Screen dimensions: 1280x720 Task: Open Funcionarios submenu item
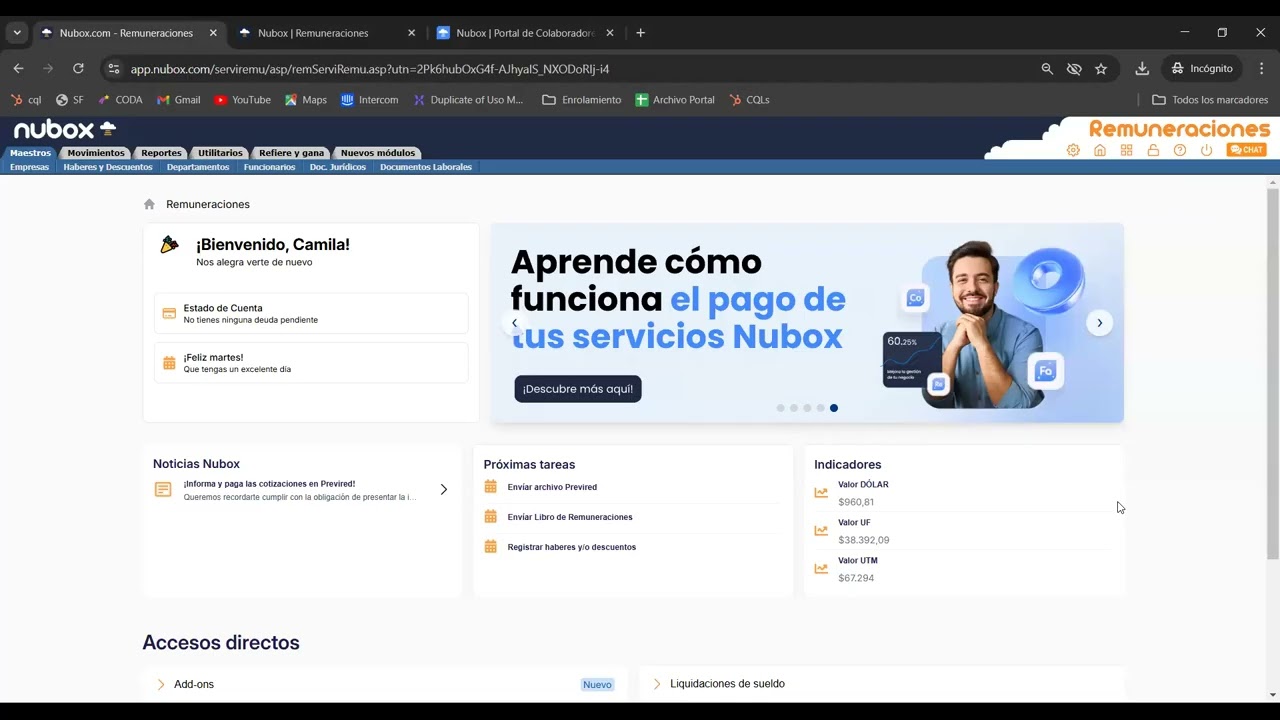(269, 167)
